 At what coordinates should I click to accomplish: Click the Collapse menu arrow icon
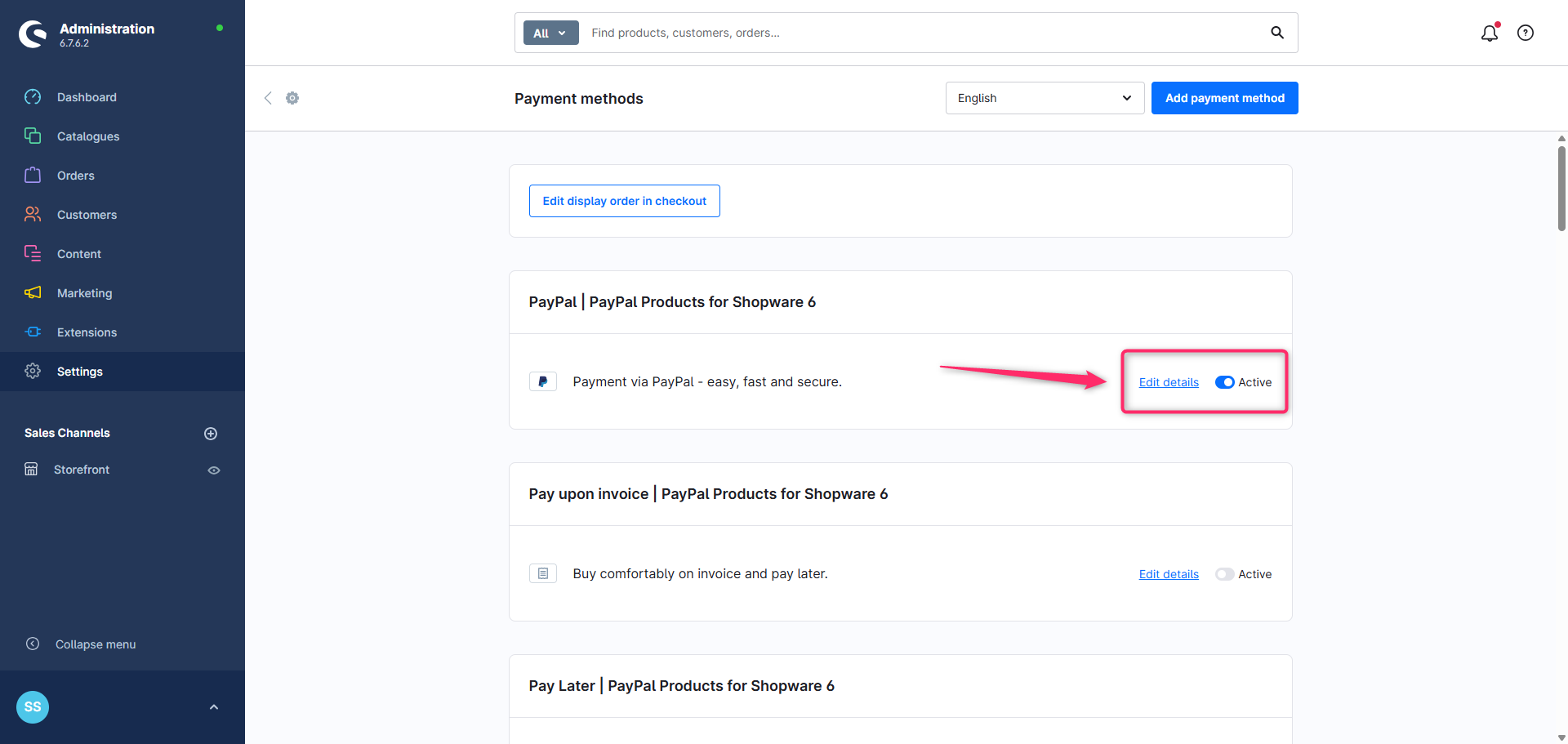click(x=33, y=644)
